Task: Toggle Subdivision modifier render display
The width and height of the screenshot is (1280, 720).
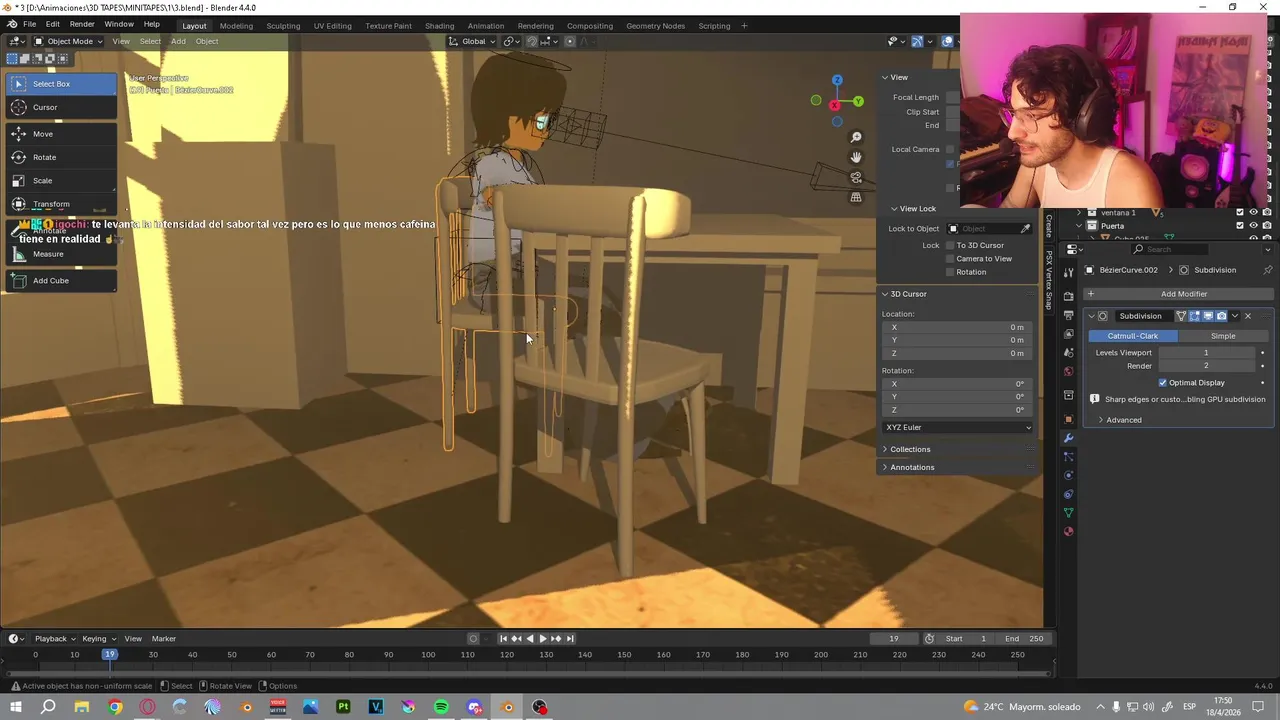Action: pos(1221,316)
